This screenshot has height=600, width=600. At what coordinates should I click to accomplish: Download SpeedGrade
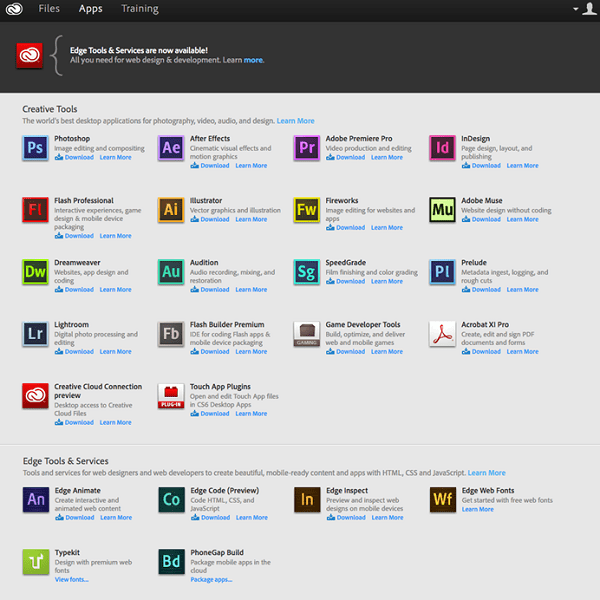pos(346,281)
